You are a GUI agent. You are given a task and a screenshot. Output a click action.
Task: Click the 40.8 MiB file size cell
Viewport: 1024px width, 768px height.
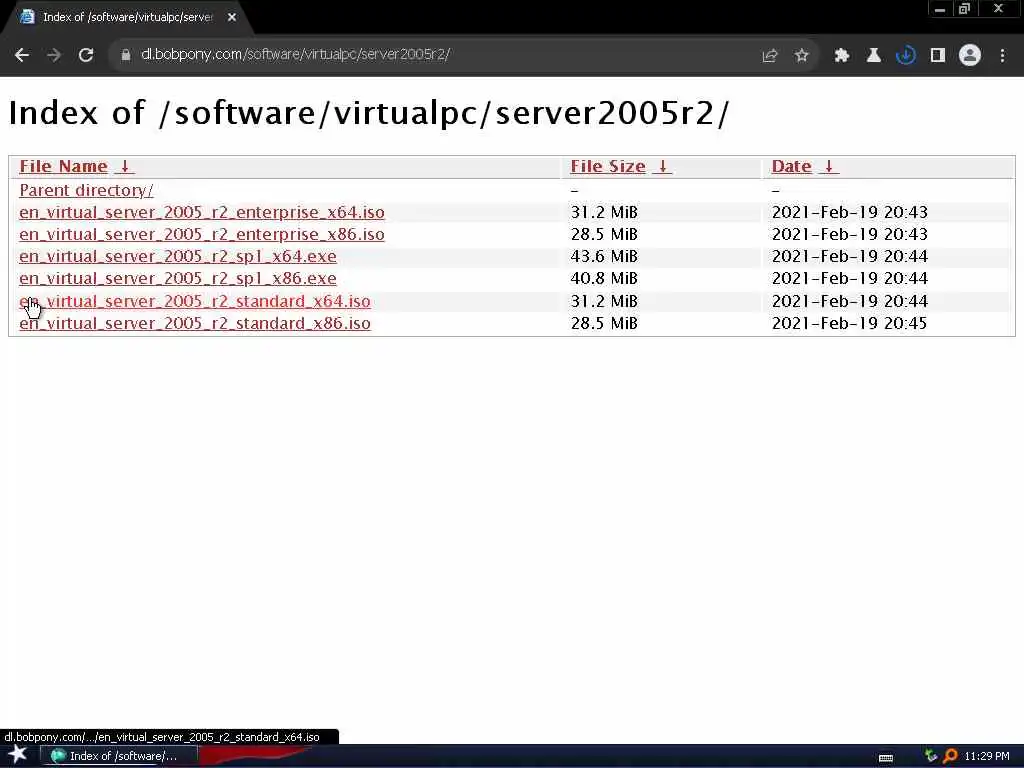point(604,279)
